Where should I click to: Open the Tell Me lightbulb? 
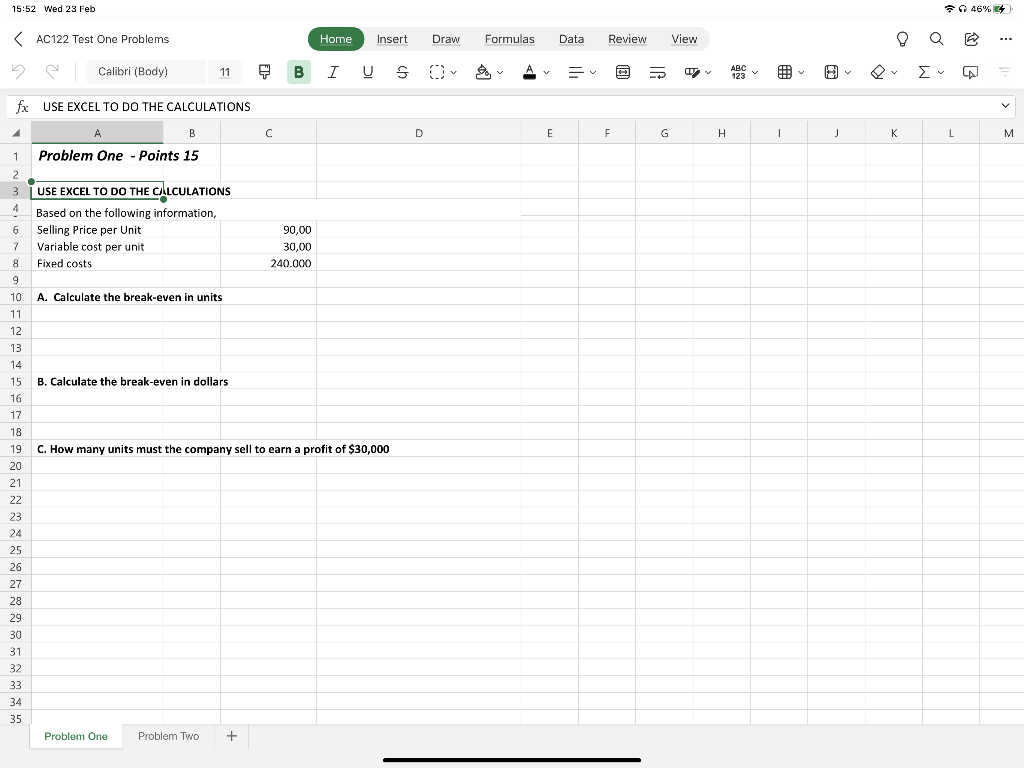click(902, 39)
